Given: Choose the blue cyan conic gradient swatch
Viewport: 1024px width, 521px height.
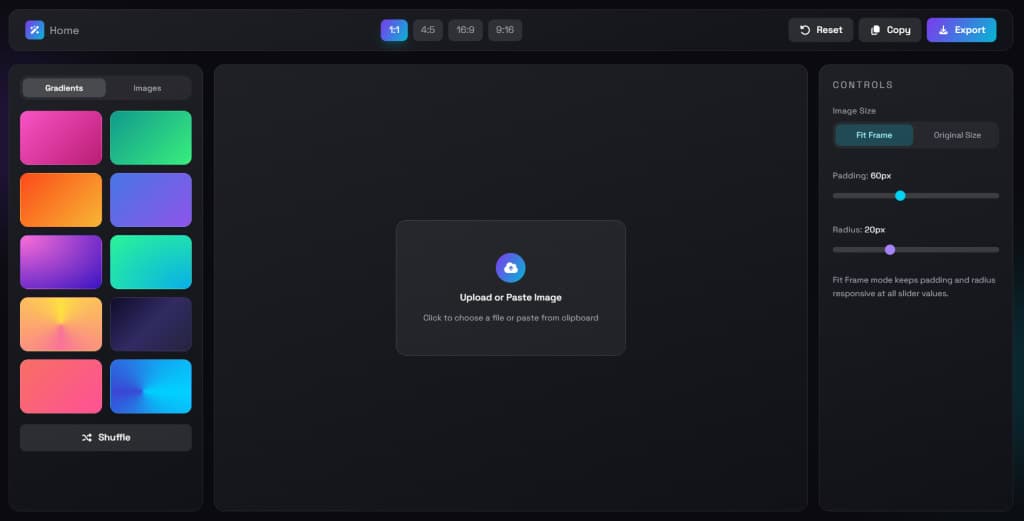Looking at the screenshot, I should [x=151, y=387].
